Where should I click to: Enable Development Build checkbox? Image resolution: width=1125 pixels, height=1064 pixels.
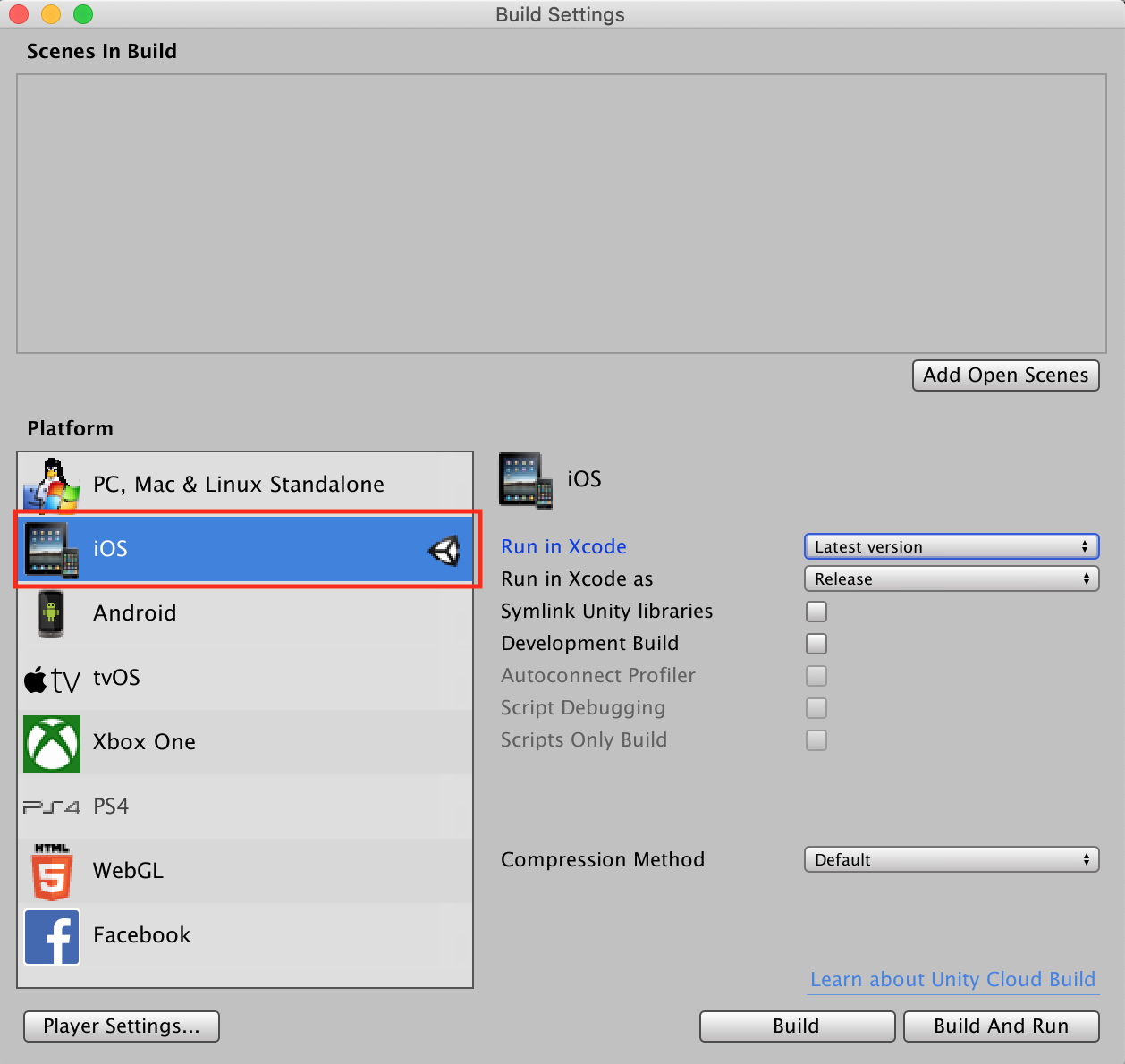coord(816,644)
